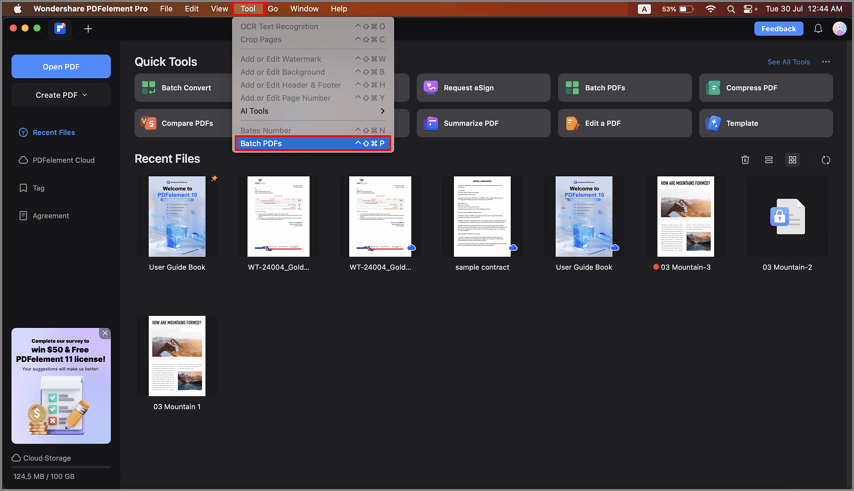Choose Crop Pages menu item
Screen dimensions: 854x491
click(312, 39)
